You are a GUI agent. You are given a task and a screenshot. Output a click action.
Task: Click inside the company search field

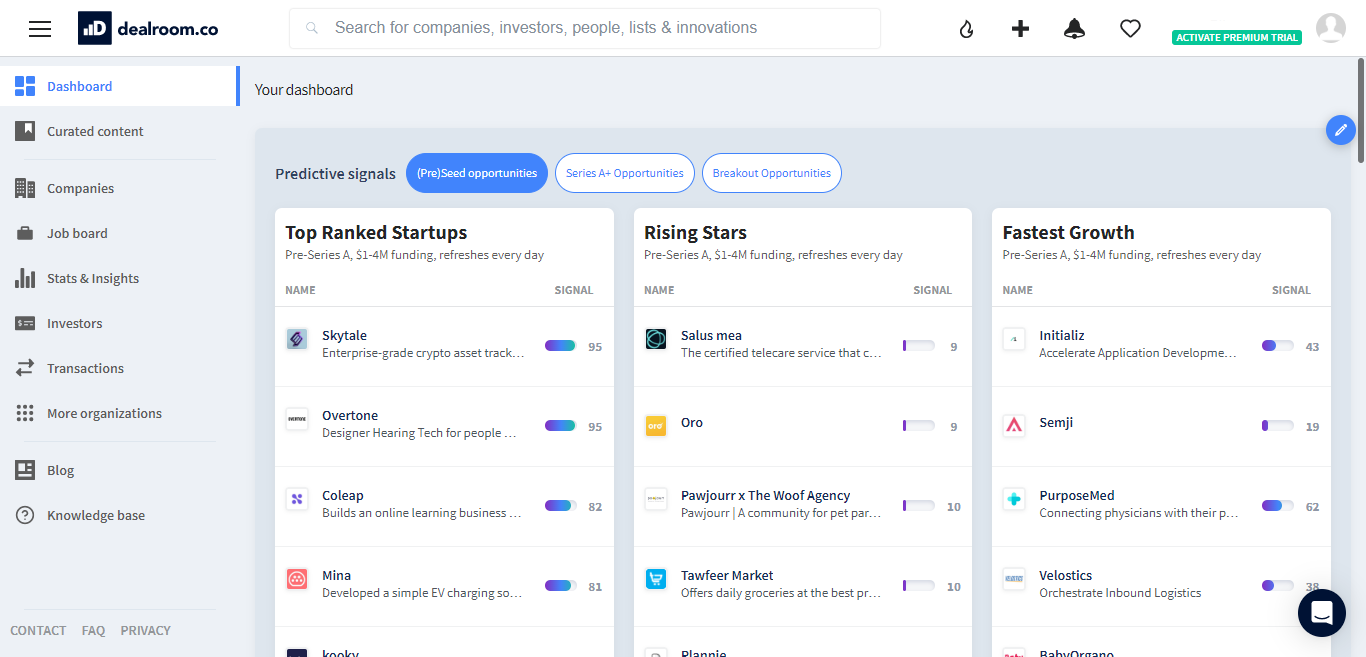coord(585,28)
